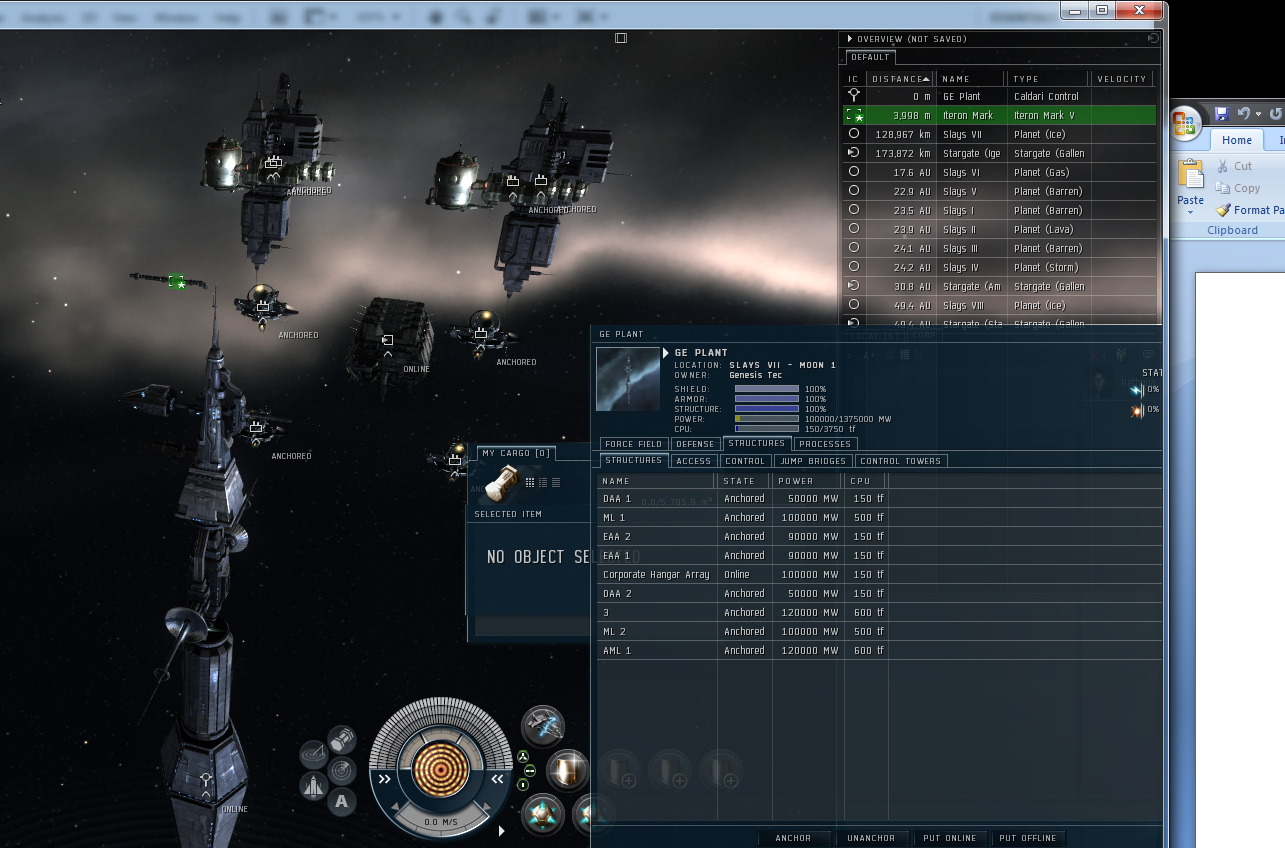The image size is (1285, 848).
Task: Click the Put Offline button
Action: (x=1027, y=838)
